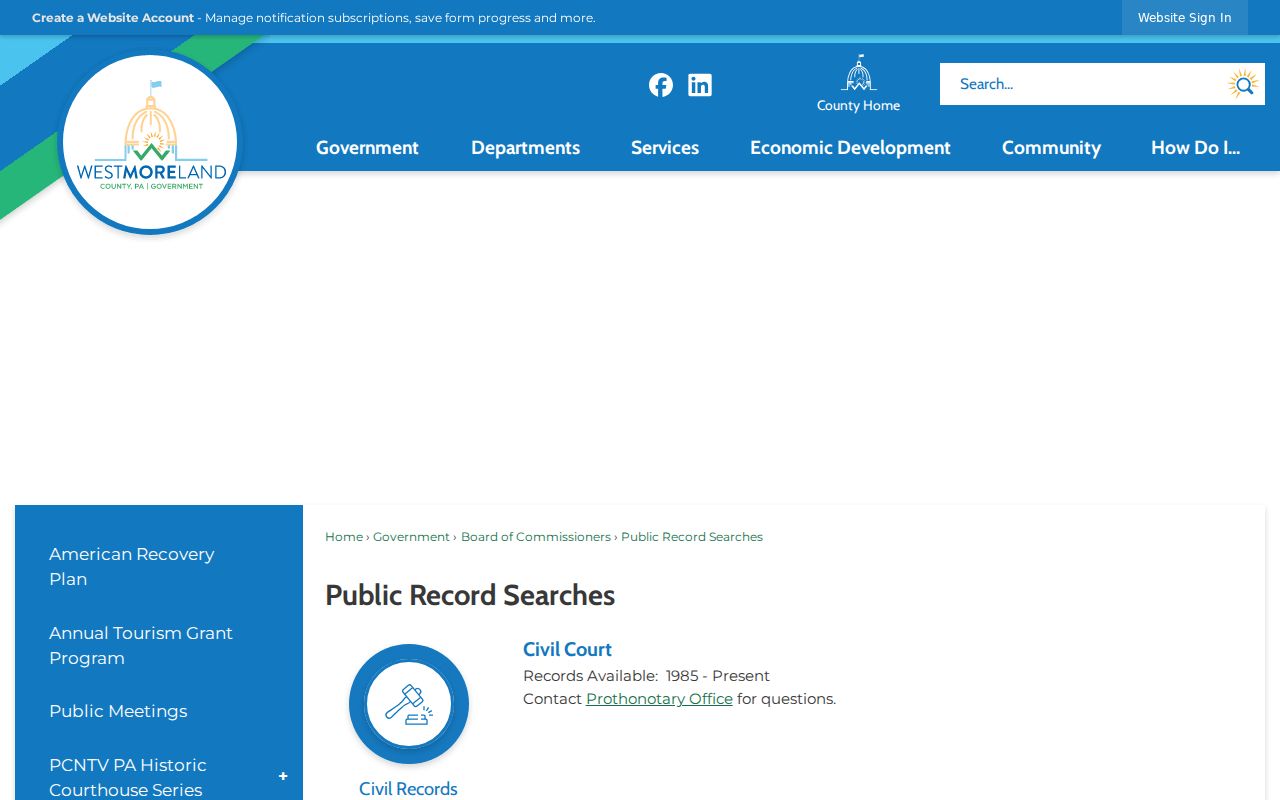This screenshot has width=1280, height=800.
Task: Open Board of Commissioners breadcrumb link
Action: [x=536, y=537]
